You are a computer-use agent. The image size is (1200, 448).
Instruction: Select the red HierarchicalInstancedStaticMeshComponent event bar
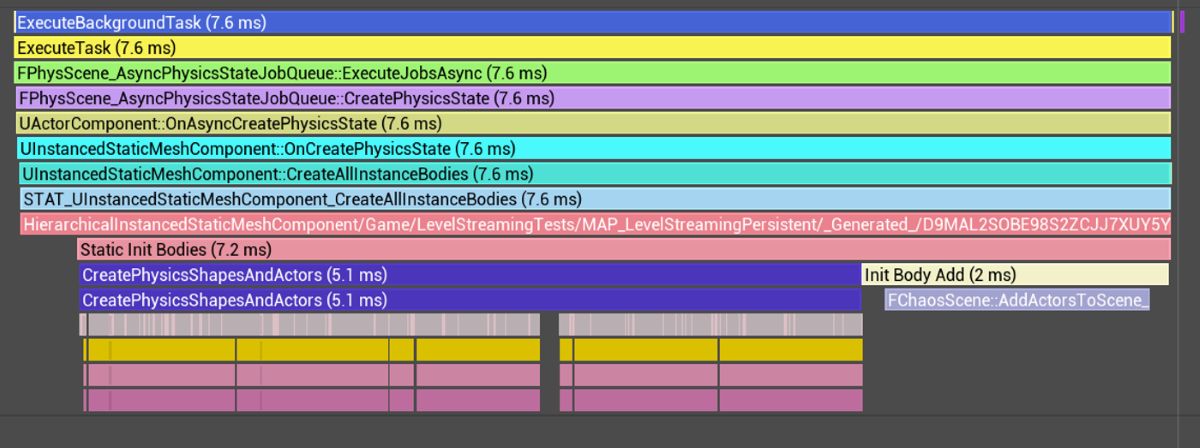click(592, 224)
